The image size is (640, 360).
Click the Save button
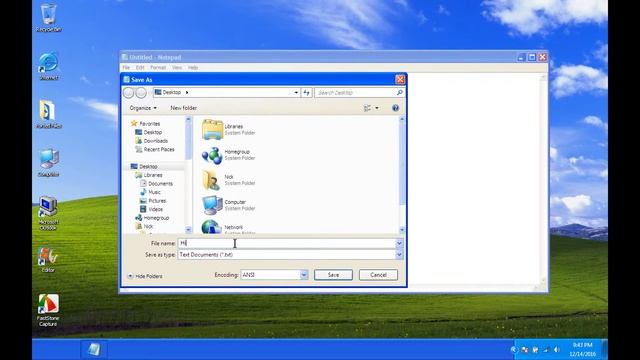point(333,275)
